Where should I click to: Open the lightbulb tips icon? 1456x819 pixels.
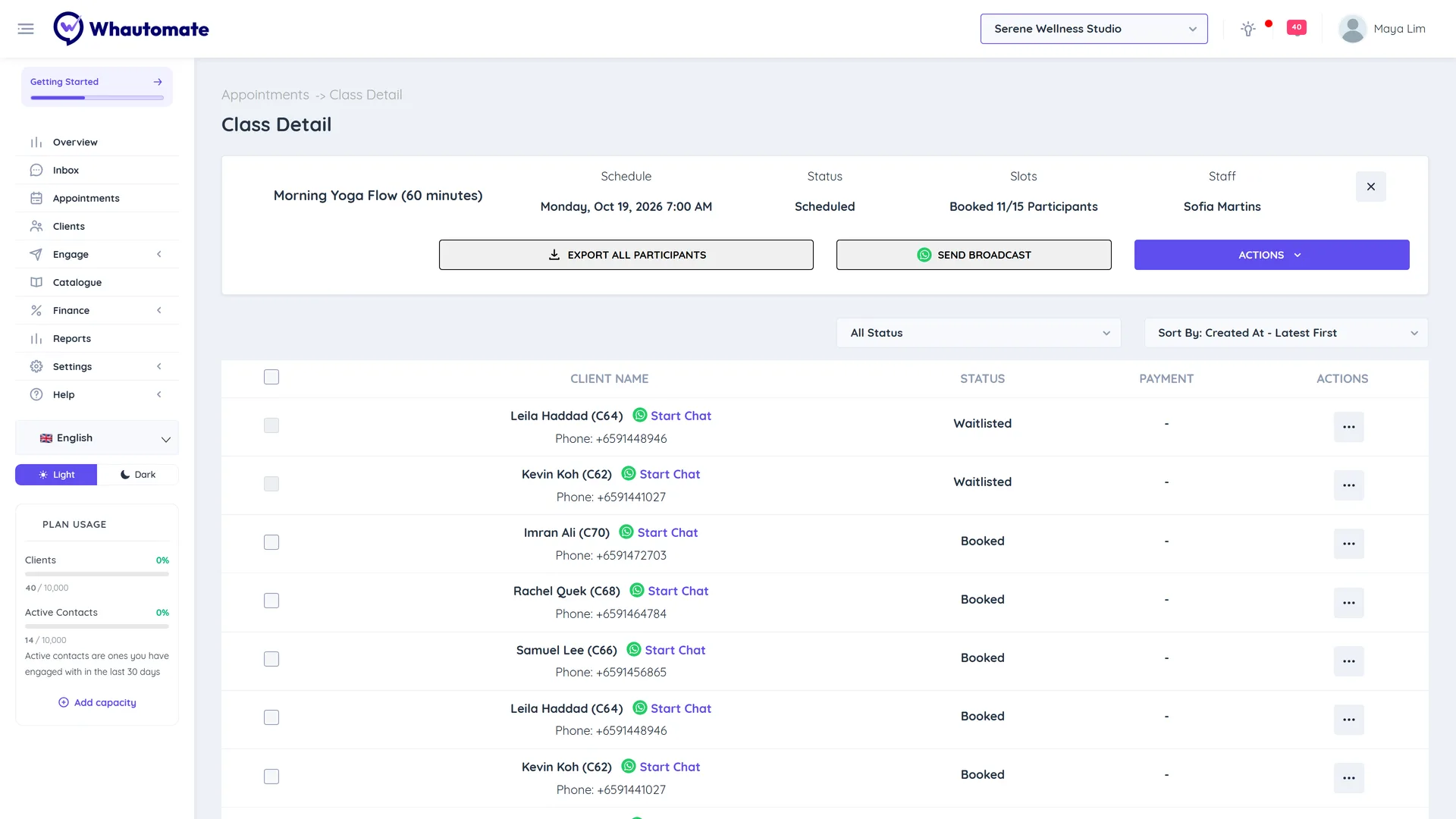point(1247,29)
